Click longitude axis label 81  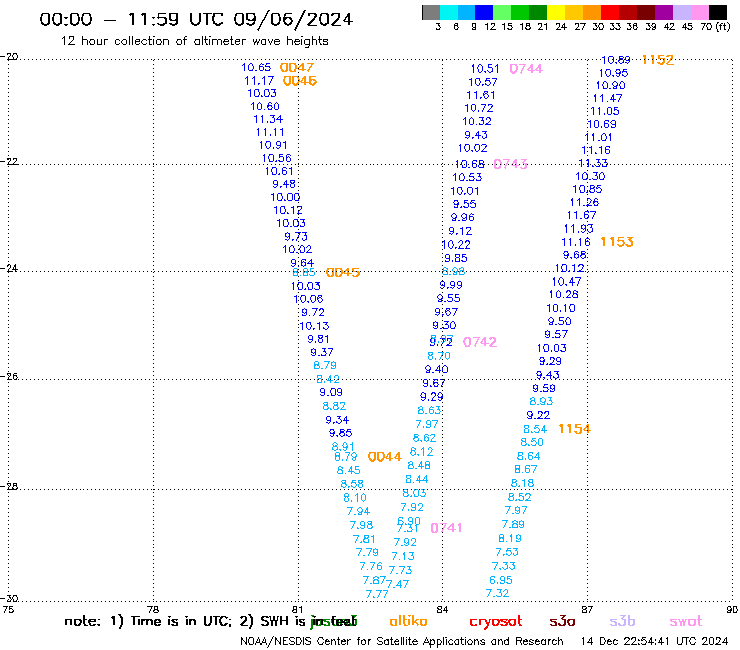point(297,609)
